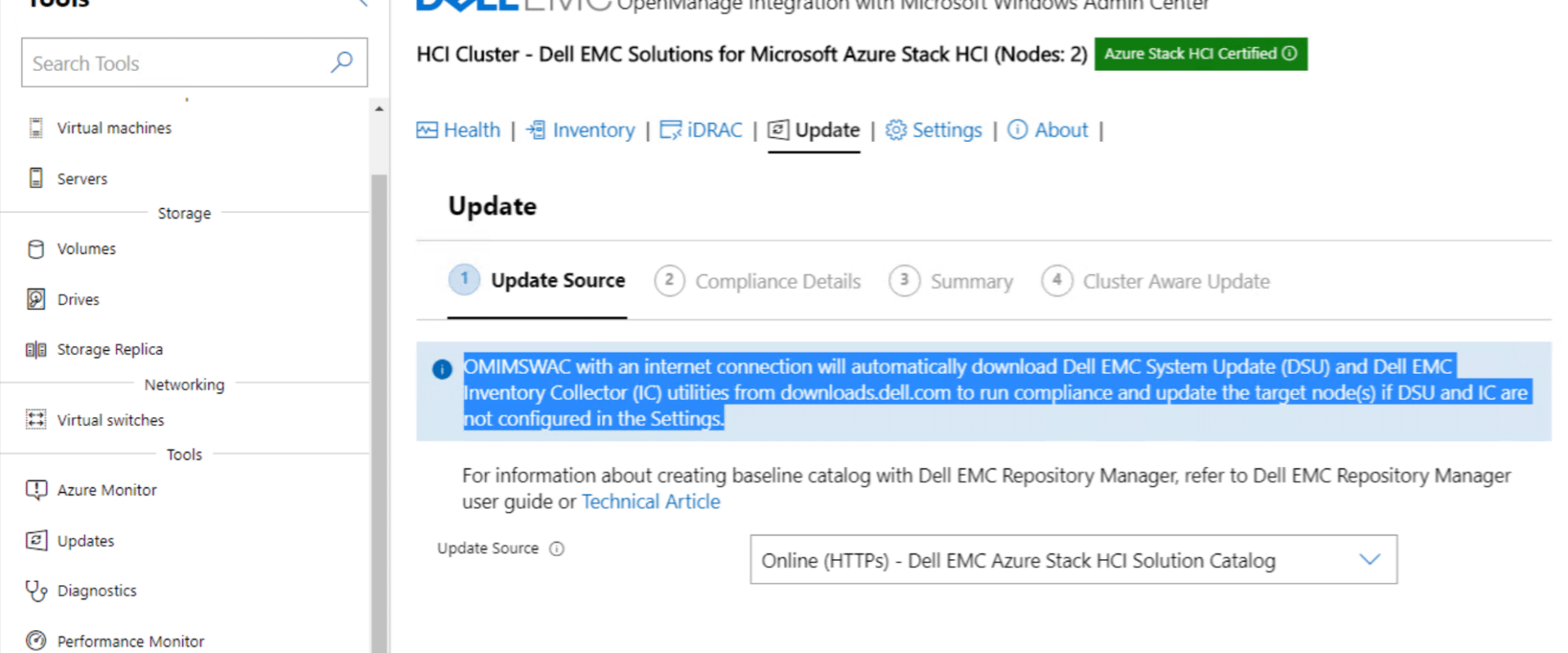Open Virtual machines from the sidebar
1568x653 pixels.
point(114,128)
